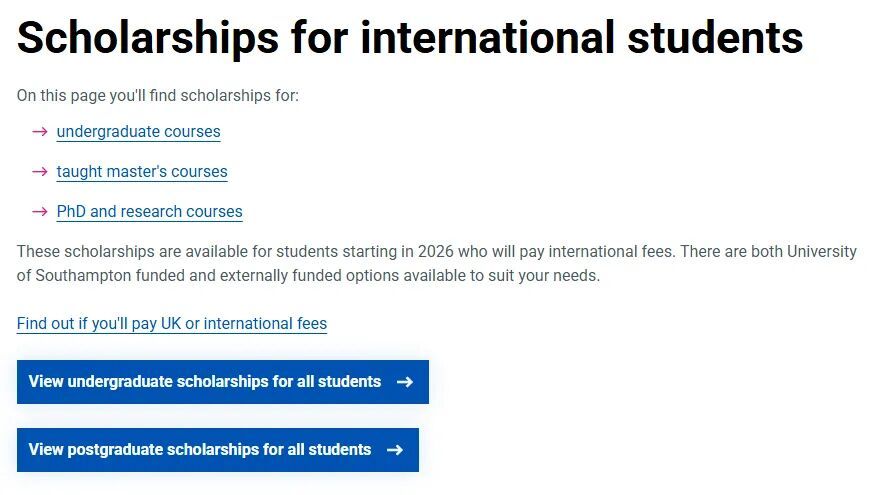This screenshot has height=495, width=875.
Task: Click the 'On this page you'll find scholarships for' text
Action: [158, 96]
